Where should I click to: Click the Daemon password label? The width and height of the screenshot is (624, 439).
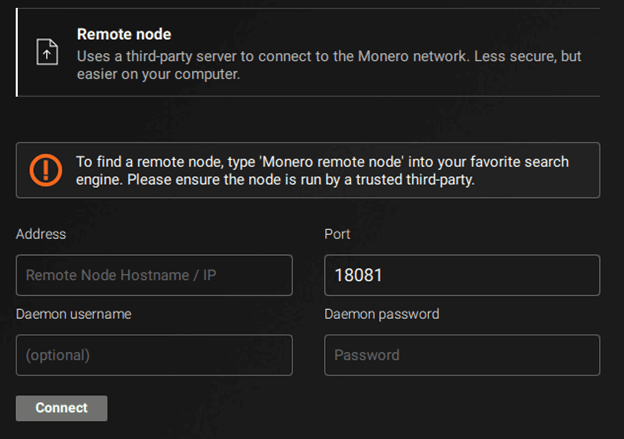(382, 314)
